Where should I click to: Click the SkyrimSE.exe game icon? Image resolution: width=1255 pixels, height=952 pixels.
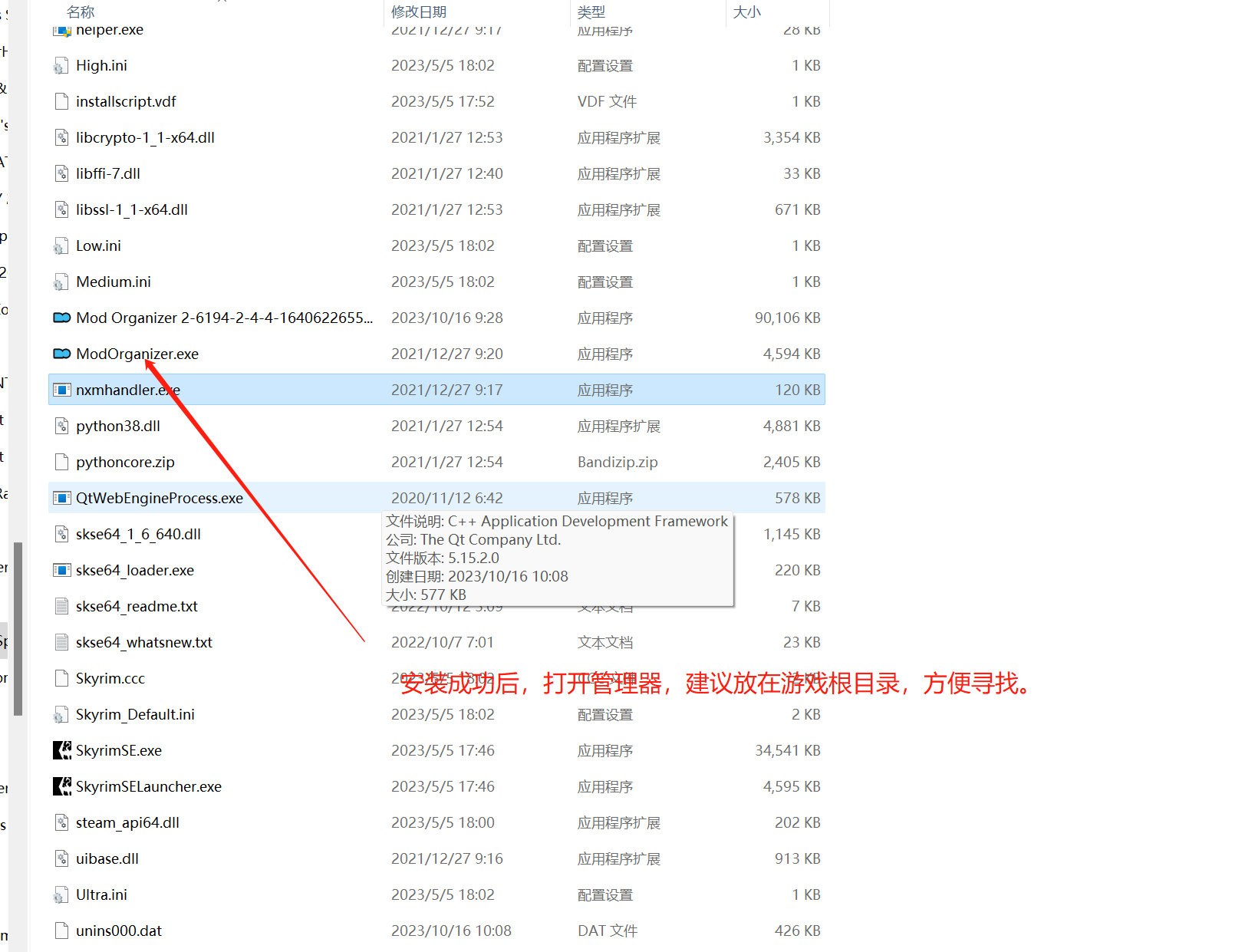61,750
